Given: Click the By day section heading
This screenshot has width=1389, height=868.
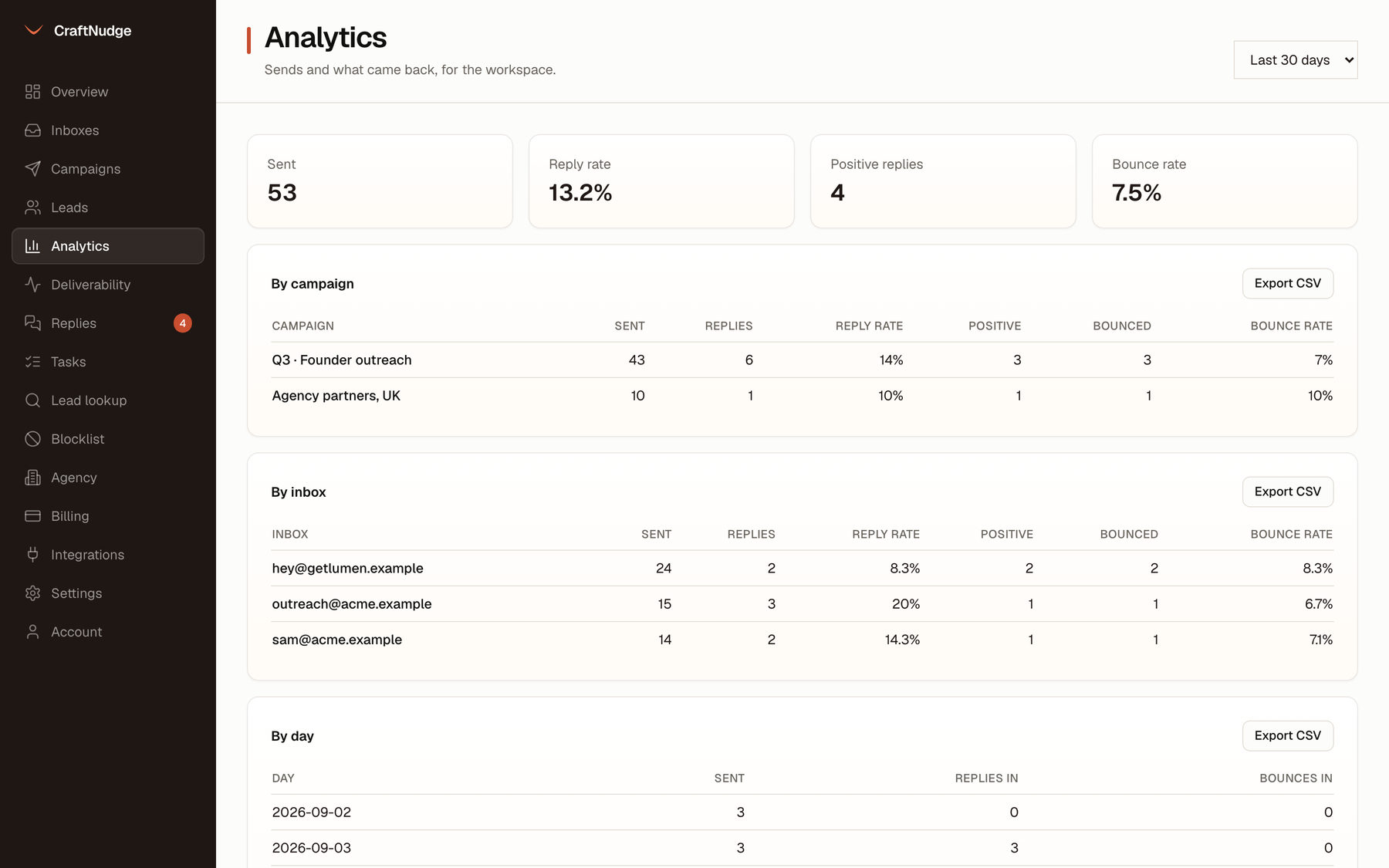Looking at the screenshot, I should pyautogui.click(x=292, y=736).
